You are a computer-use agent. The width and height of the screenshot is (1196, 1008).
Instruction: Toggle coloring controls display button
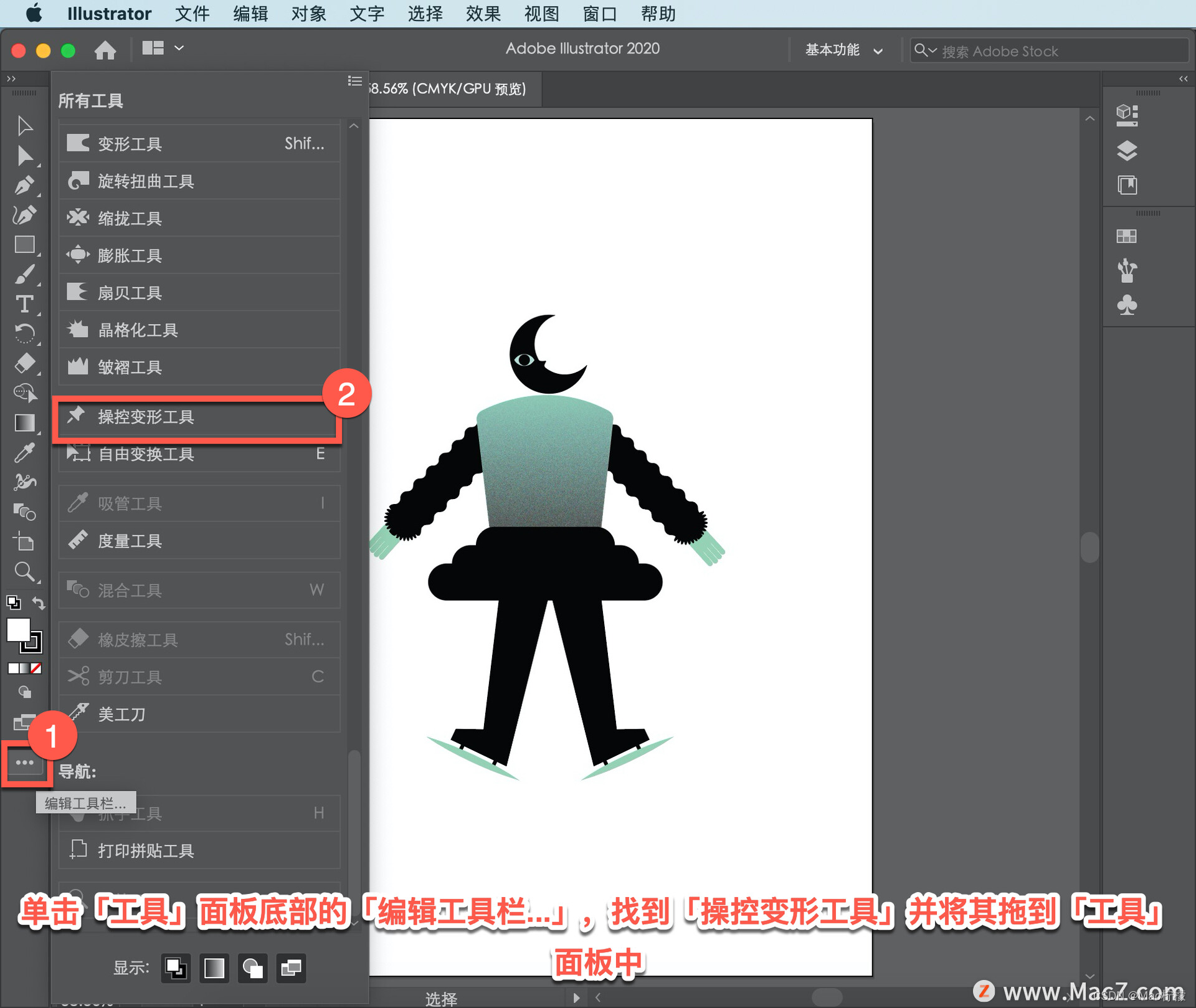point(214,968)
